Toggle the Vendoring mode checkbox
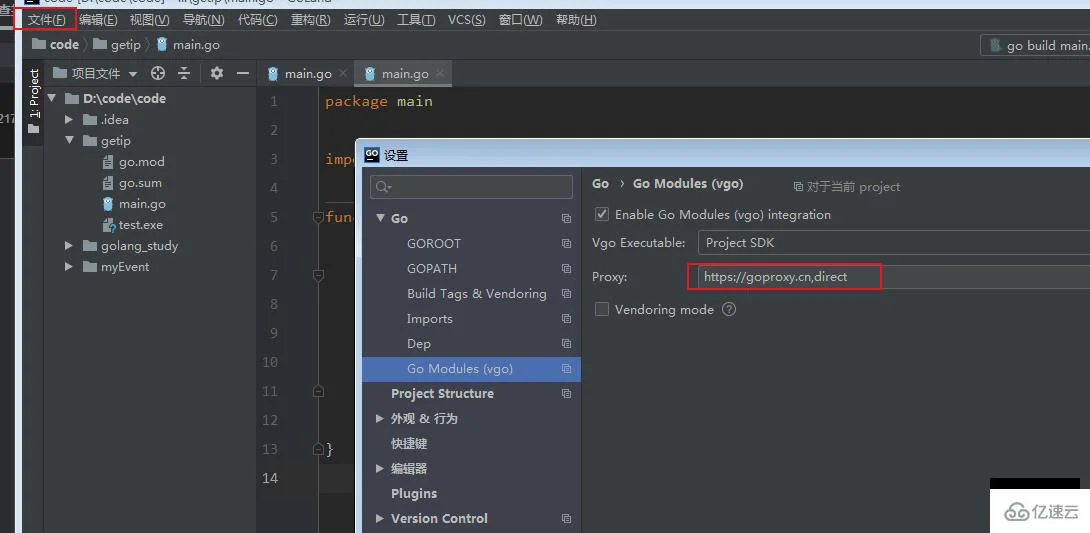Image resolution: width=1090 pixels, height=533 pixels. (x=602, y=309)
